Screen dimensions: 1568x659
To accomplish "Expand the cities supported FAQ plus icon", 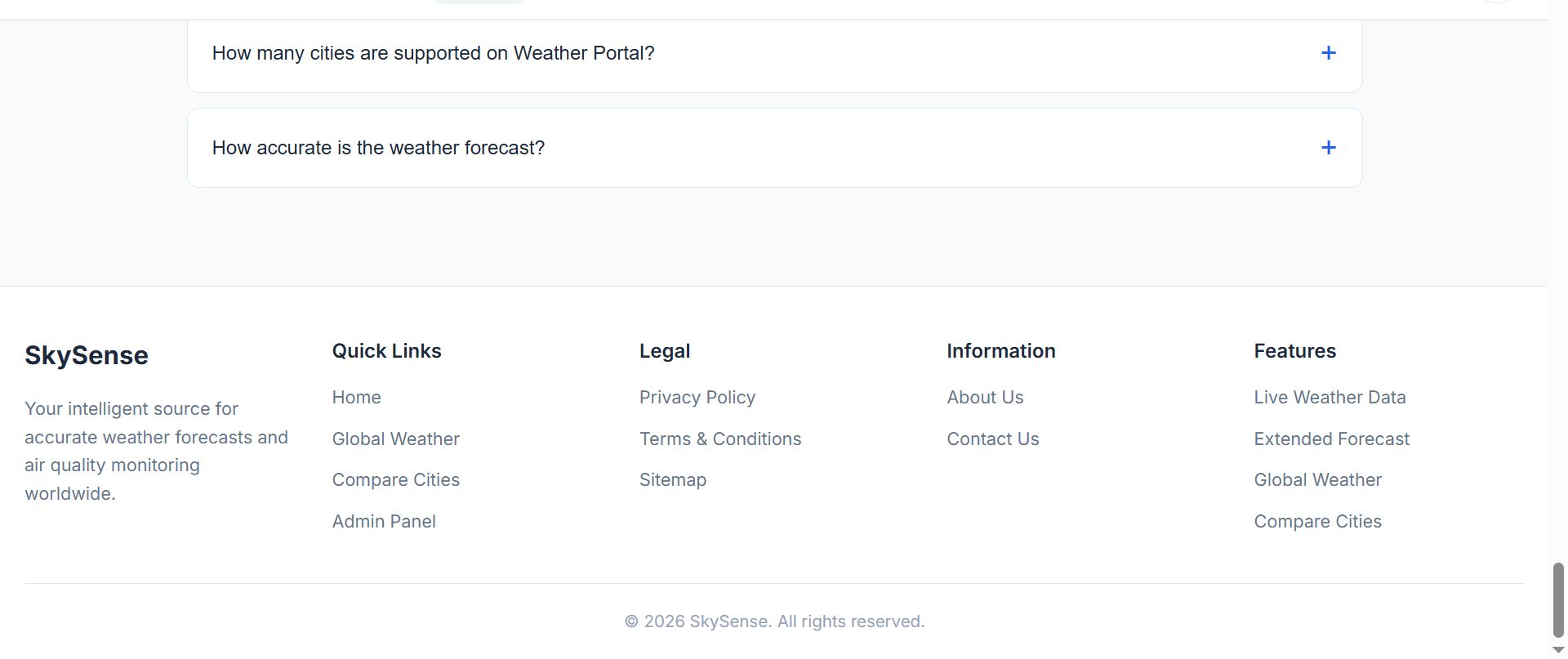I will pyautogui.click(x=1328, y=53).
